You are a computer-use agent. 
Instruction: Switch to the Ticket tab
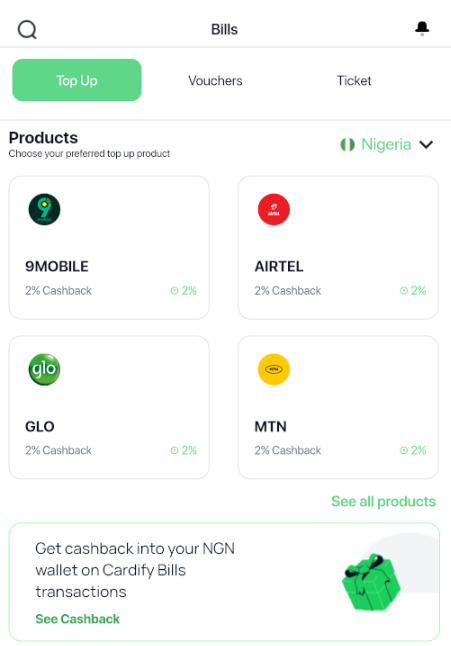pyautogui.click(x=354, y=80)
